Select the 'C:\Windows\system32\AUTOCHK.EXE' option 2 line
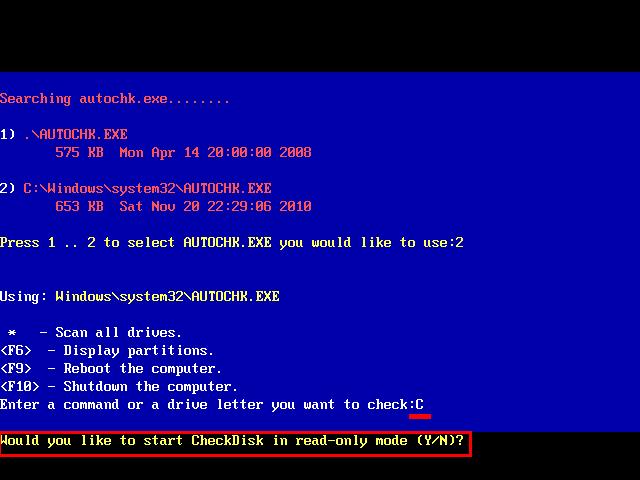 tap(136, 189)
